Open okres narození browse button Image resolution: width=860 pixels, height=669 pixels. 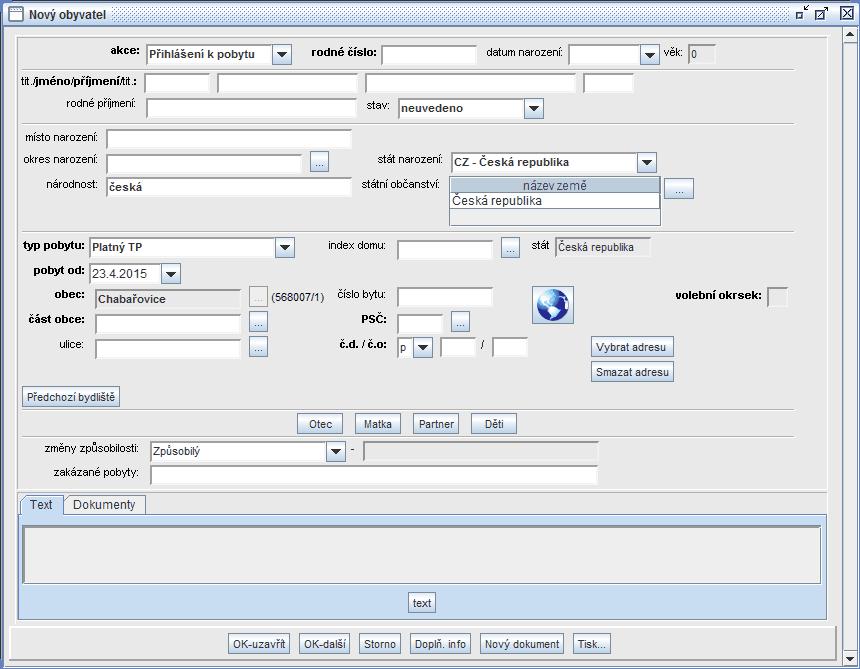point(319,162)
